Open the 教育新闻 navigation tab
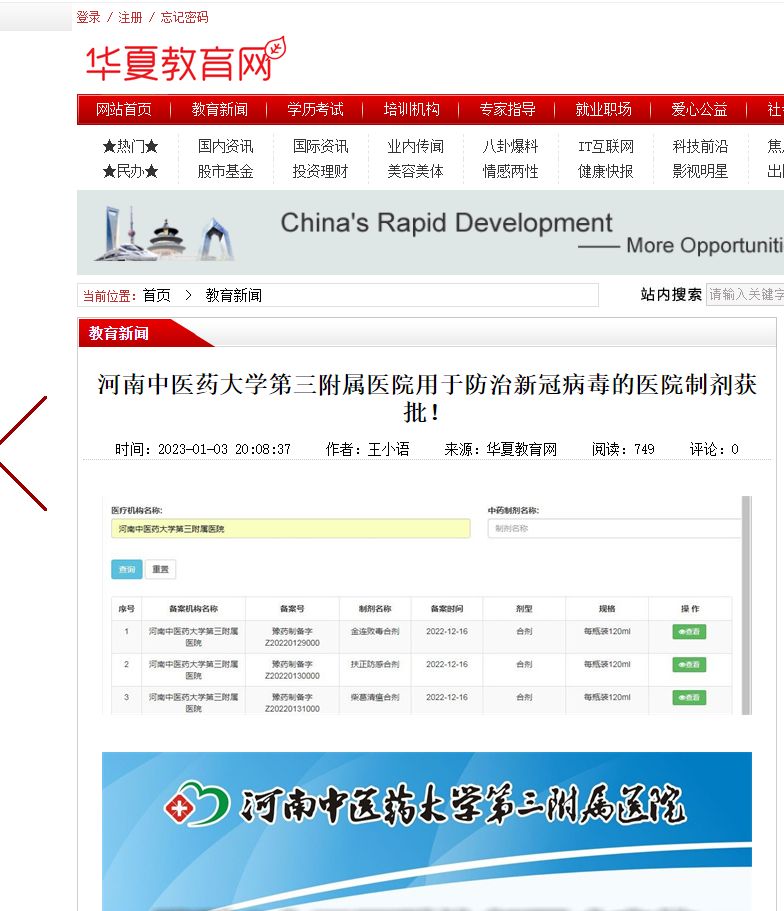The width and height of the screenshot is (784, 911). click(220, 109)
